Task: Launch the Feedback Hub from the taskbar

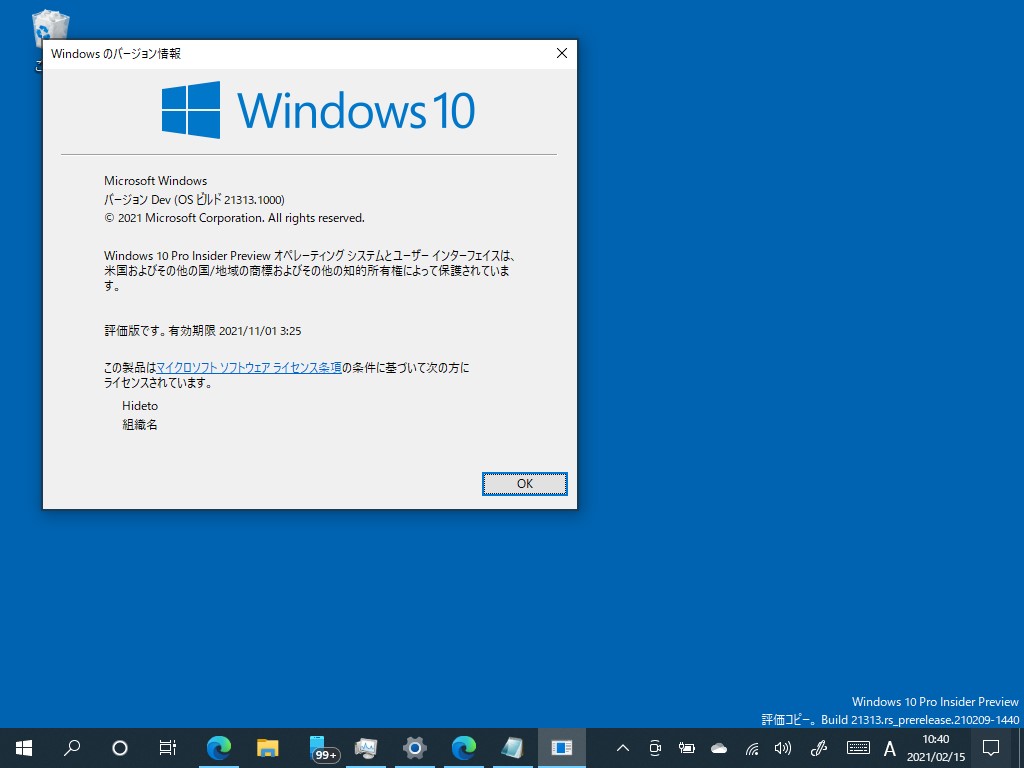Action: point(365,747)
